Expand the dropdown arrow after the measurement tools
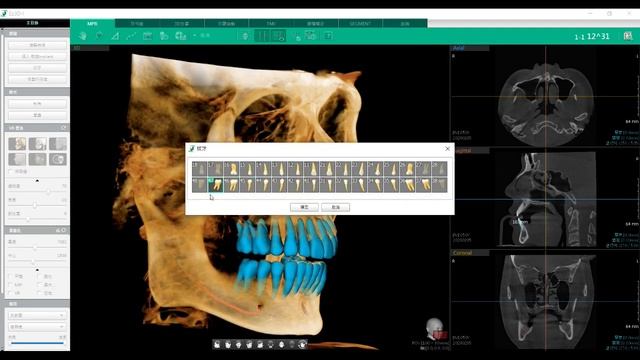Viewport: 640px width, 360px height. pos(195,36)
